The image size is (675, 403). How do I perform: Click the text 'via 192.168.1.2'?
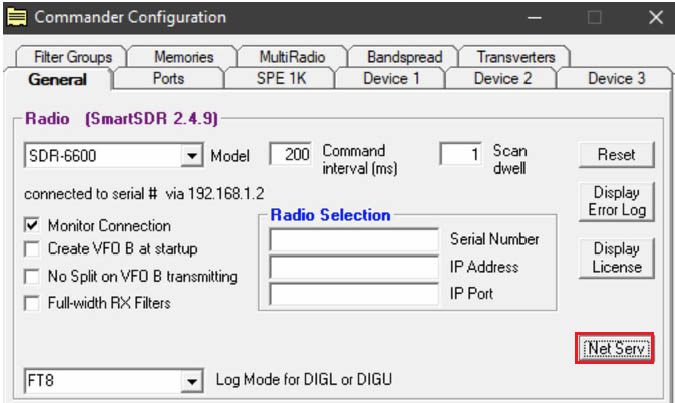(x=215, y=194)
